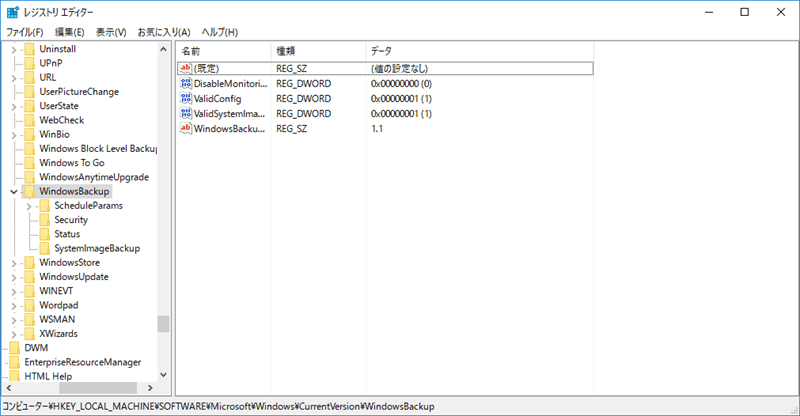Click the WindowsAnytimeUpgrade folder icon
This screenshot has width=800, height=416.
(x=30, y=177)
